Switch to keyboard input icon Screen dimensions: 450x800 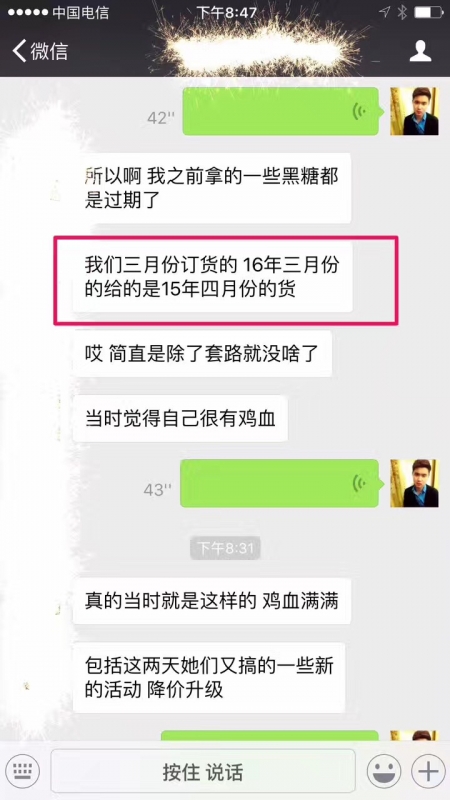(x=24, y=771)
